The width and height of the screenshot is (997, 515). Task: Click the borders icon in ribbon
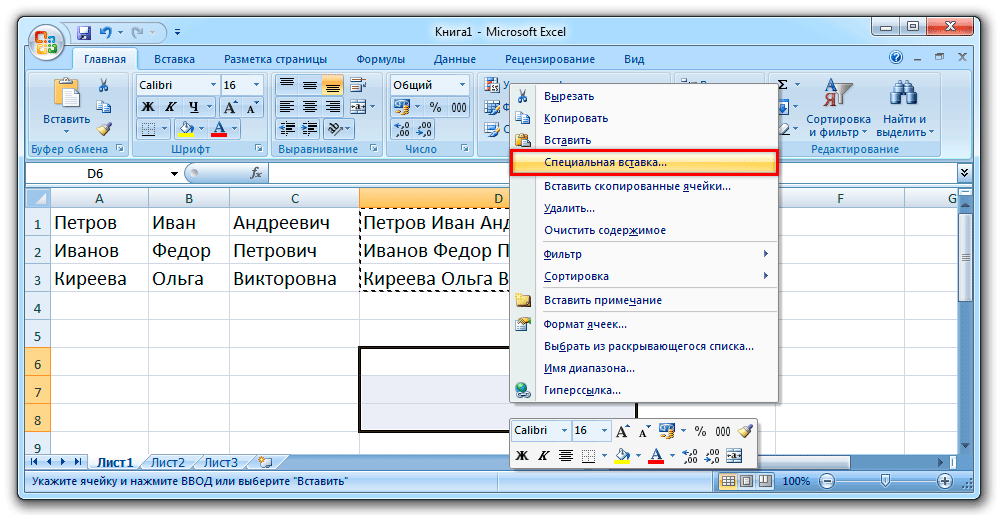pos(148,130)
